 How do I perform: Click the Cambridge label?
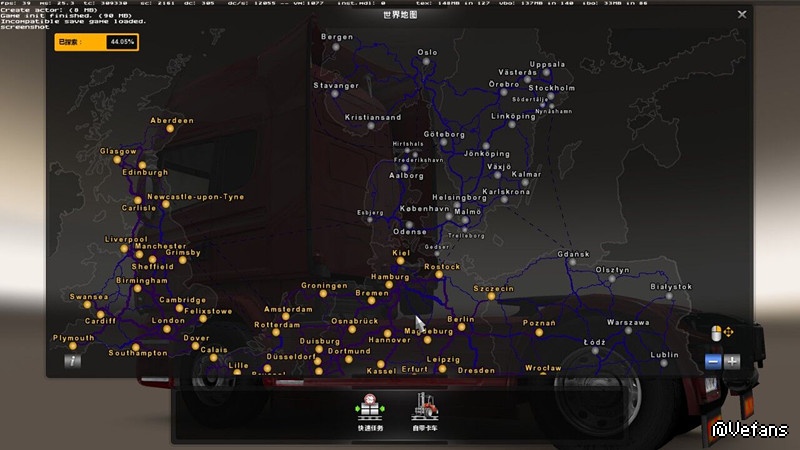point(183,300)
